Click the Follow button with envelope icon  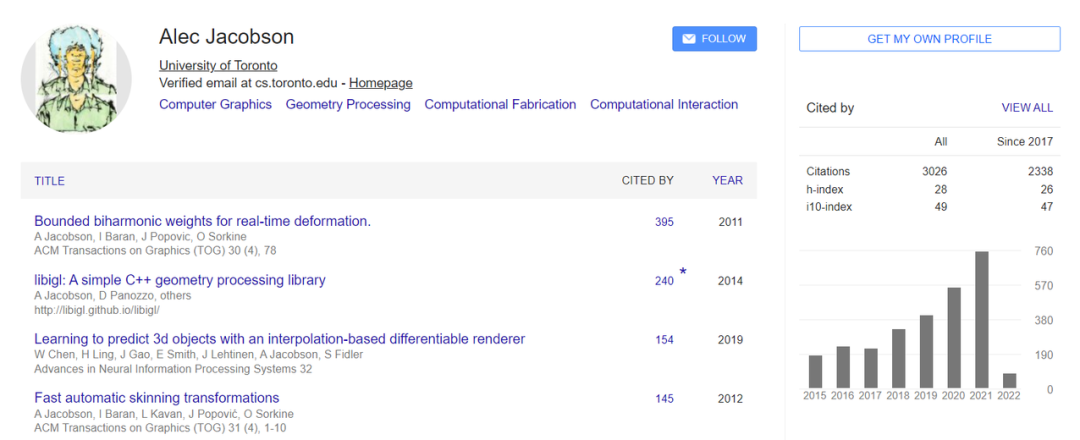click(714, 39)
